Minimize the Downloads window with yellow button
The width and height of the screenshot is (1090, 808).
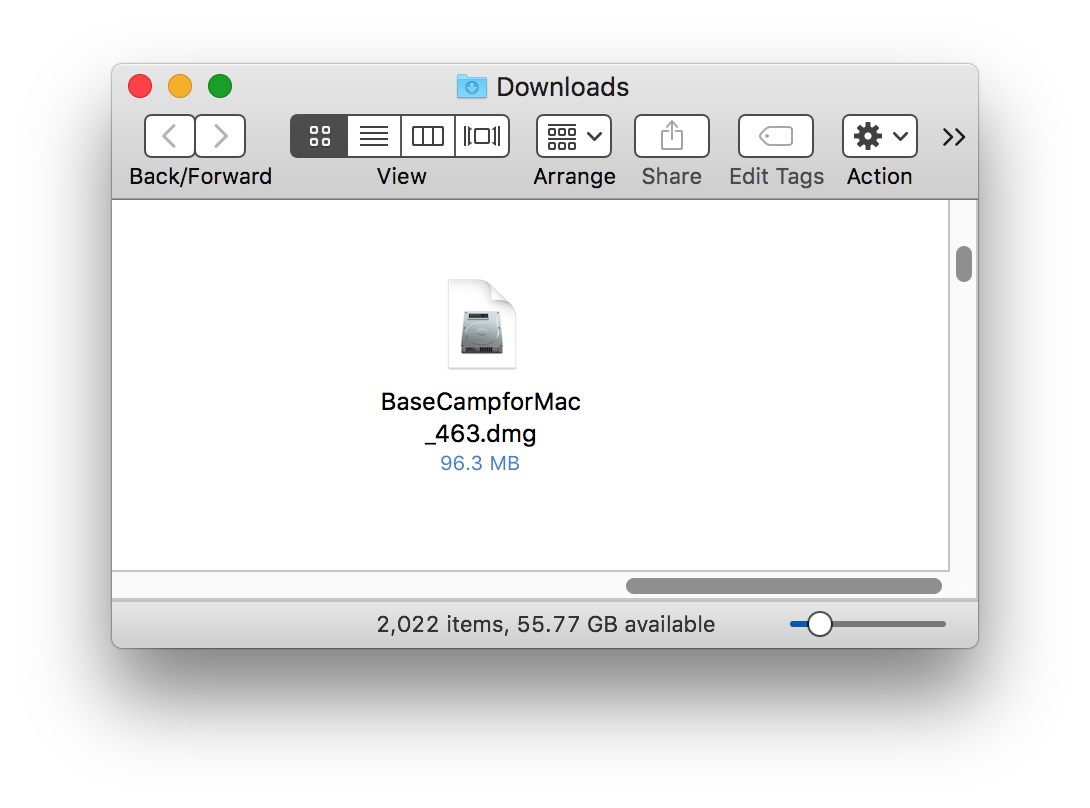pyautogui.click(x=180, y=86)
